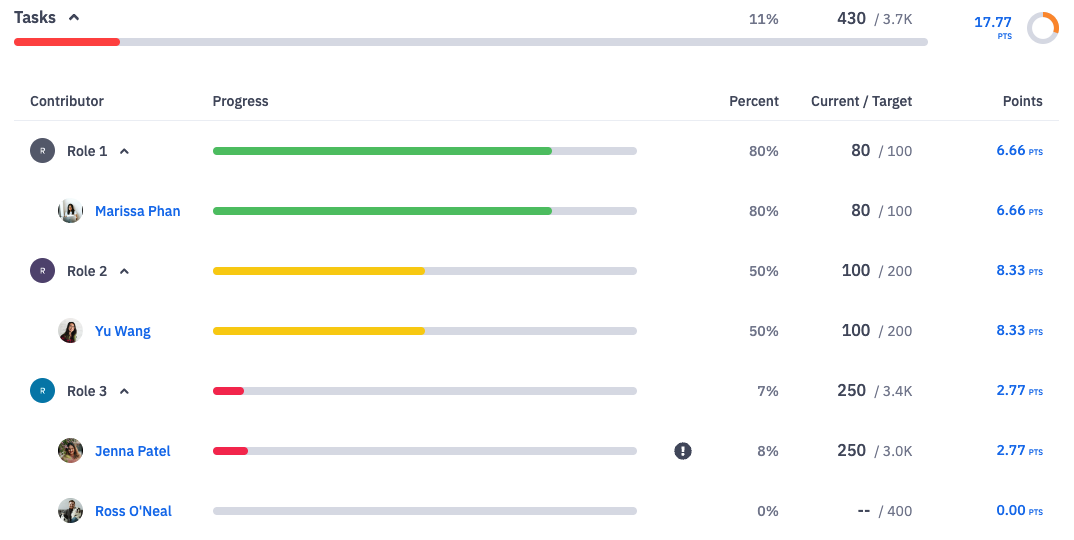Open Yu Wang's contributor link
Screen dimensions: 1074x540
coord(122,331)
